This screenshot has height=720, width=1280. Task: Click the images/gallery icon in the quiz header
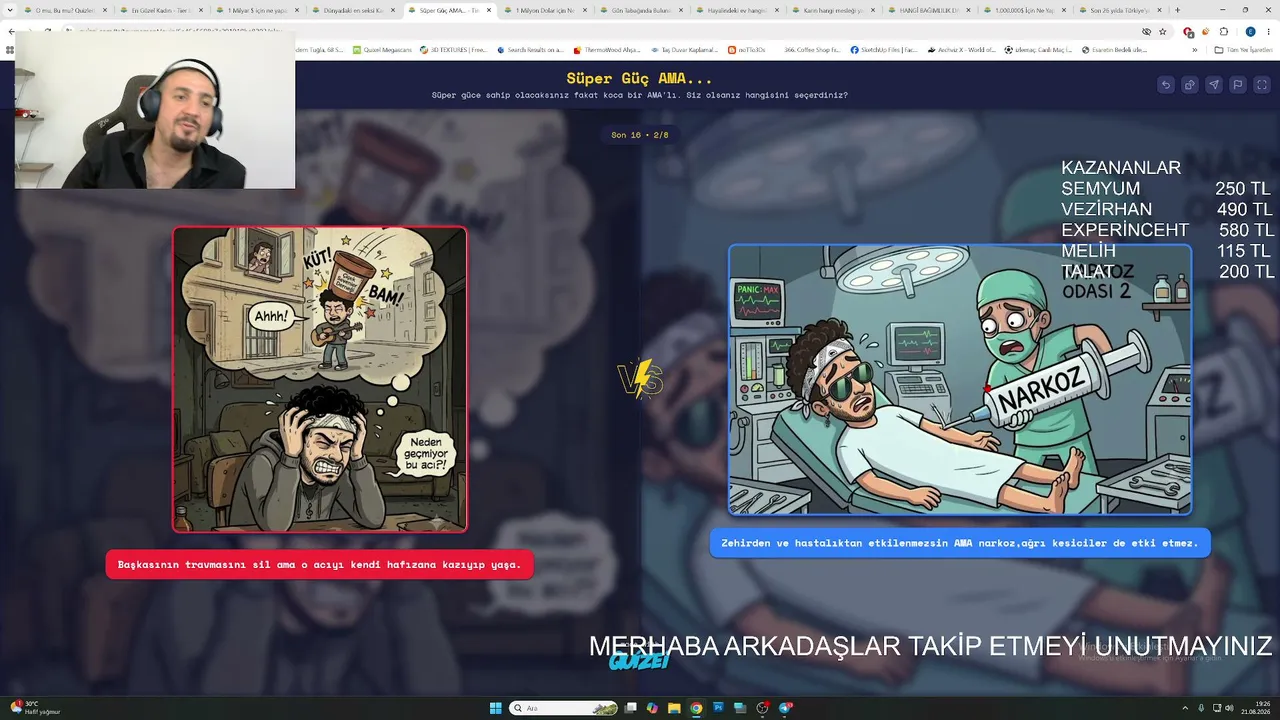point(1190,85)
